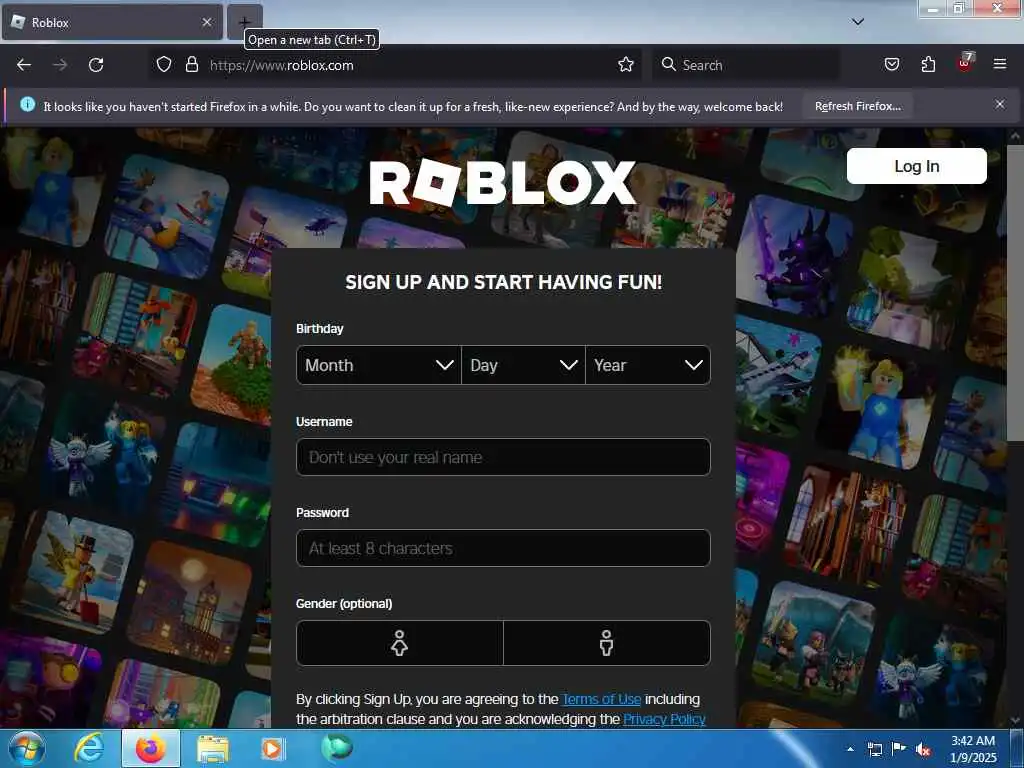The image size is (1024, 768).
Task: Click the Roblox logo
Action: click(502, 183)
